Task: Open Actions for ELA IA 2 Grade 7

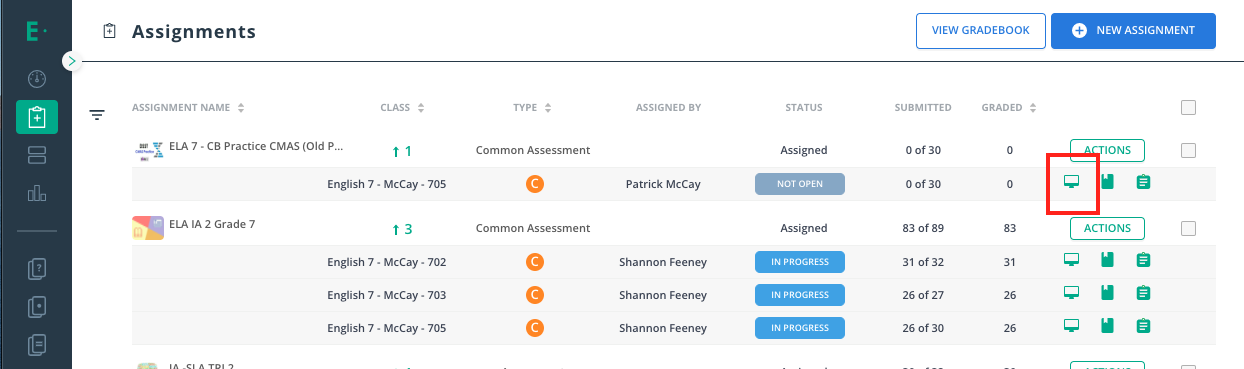Action: pyautogui.click(x=1107, y=228)
